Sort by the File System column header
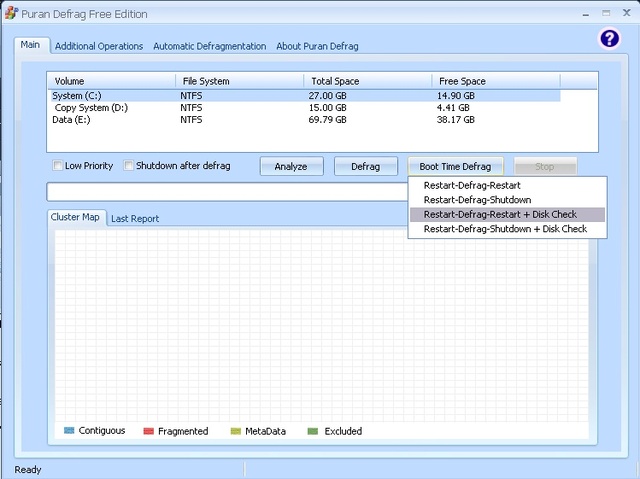Image resolution: width=640 pixels, height=479 pixels. pyautogui.click(x=240, y=81)
